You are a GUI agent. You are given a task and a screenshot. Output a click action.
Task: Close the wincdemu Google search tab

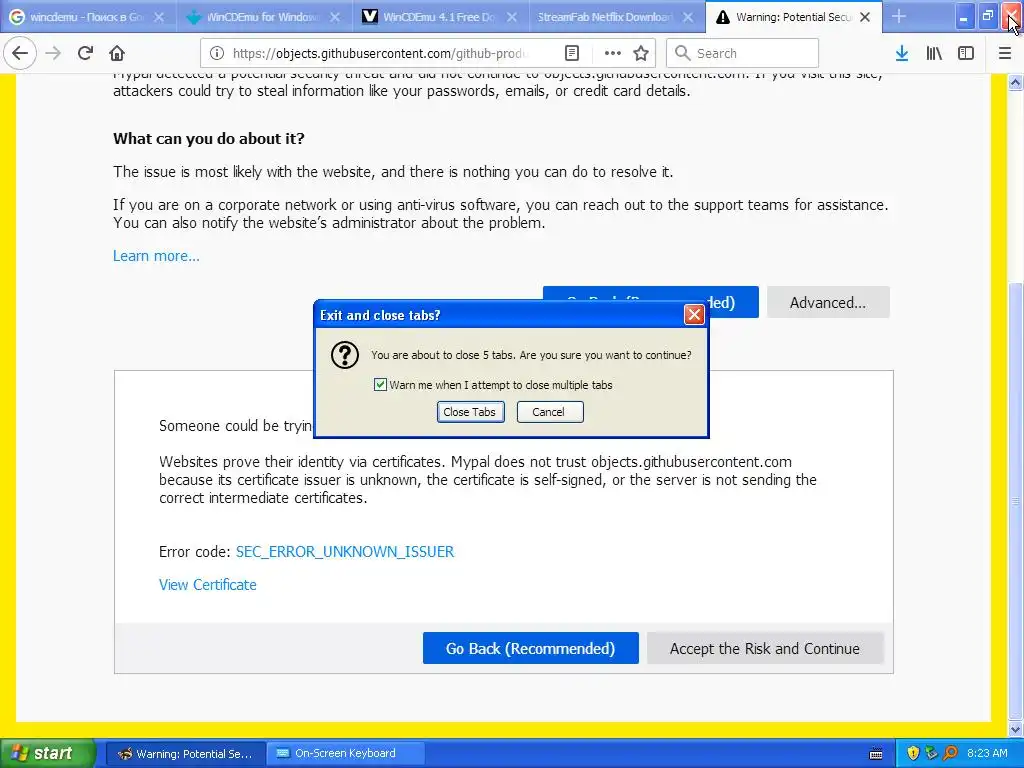pyautogui.click(x=159, y=17)
